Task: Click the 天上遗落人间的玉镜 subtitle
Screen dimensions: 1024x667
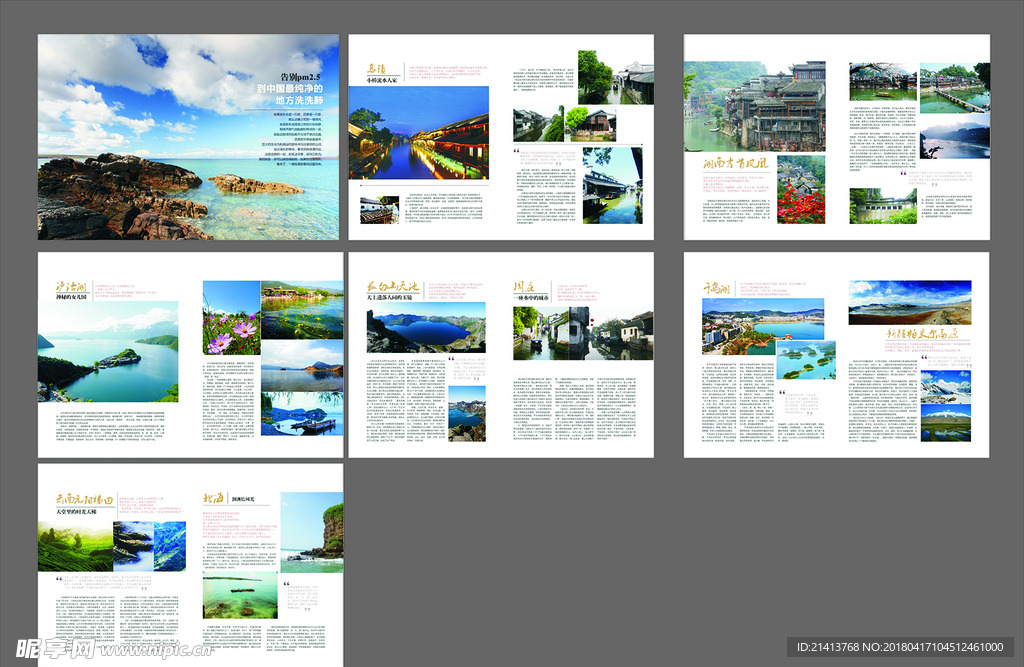Action: [396, 297]
